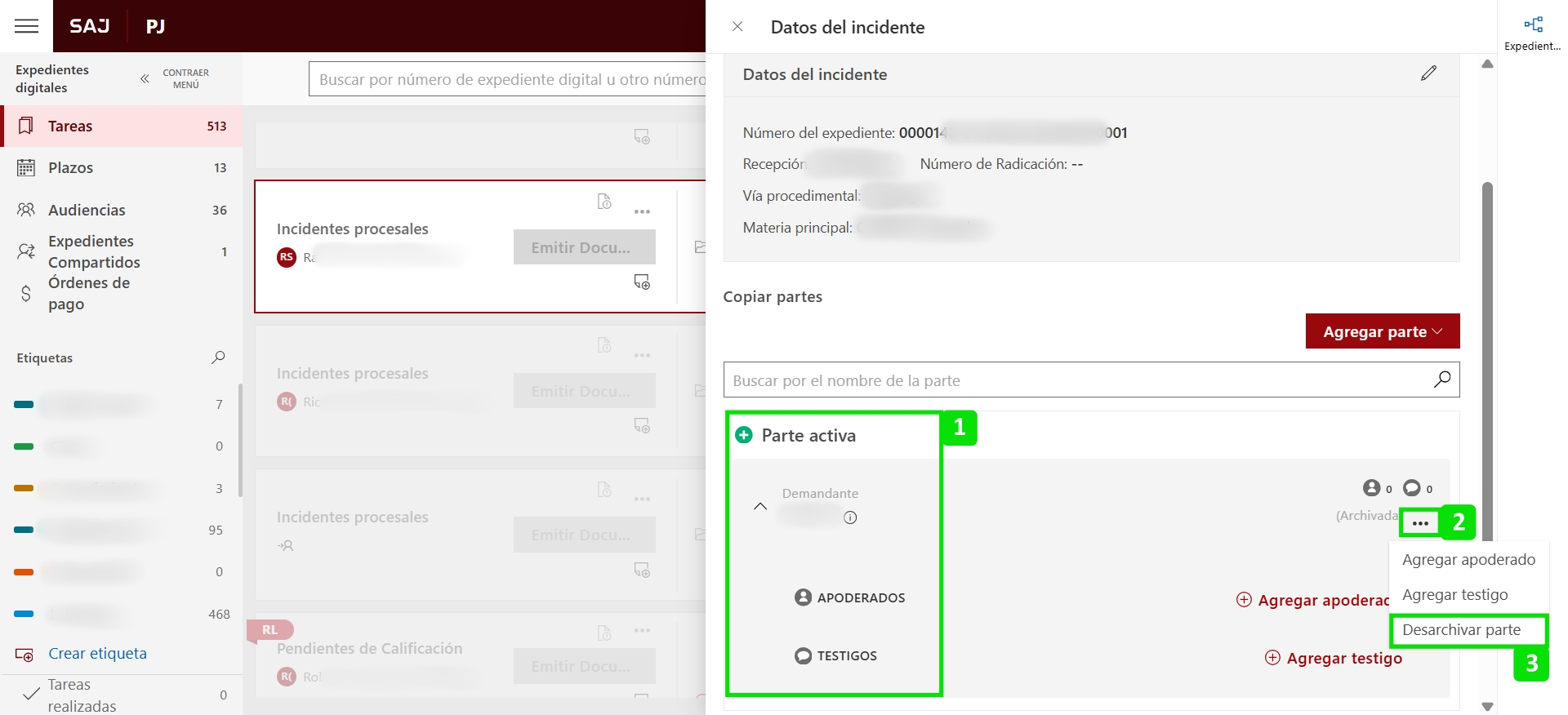Open the three-dot options for the archived party
This screenshot has width=1568, height=715.
[1420, 523]
